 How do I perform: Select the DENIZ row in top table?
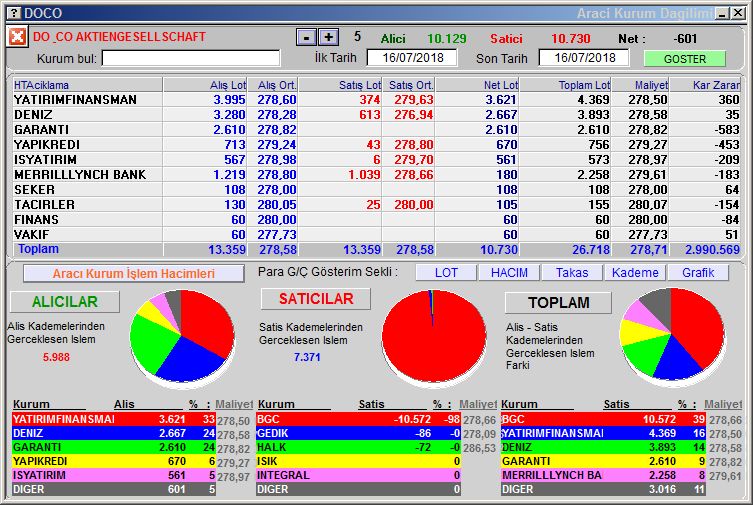(x=376, y=115)
